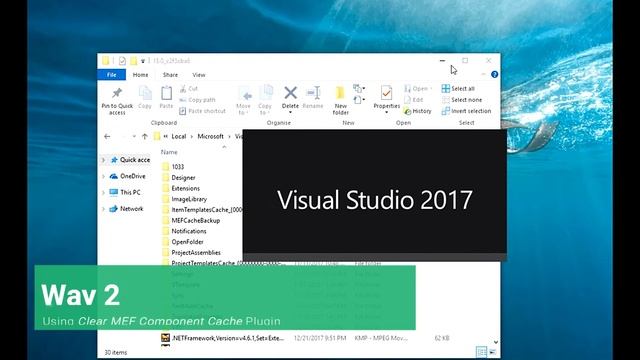Expand the OneDrive tree node

point(103,176)
